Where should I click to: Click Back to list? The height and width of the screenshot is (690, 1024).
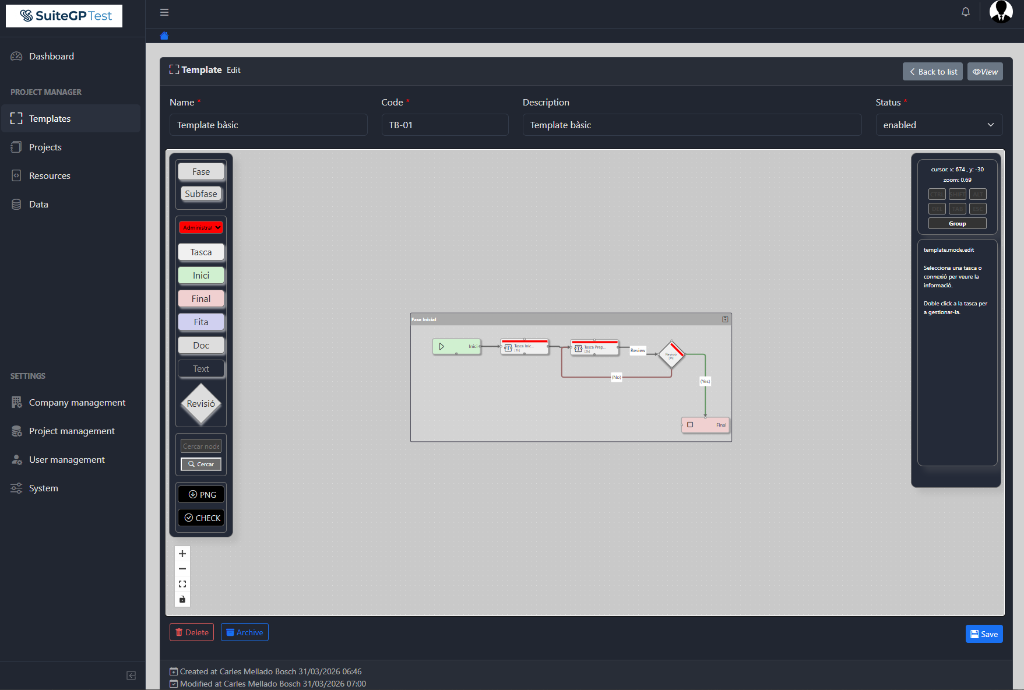(x=932, y=71)
